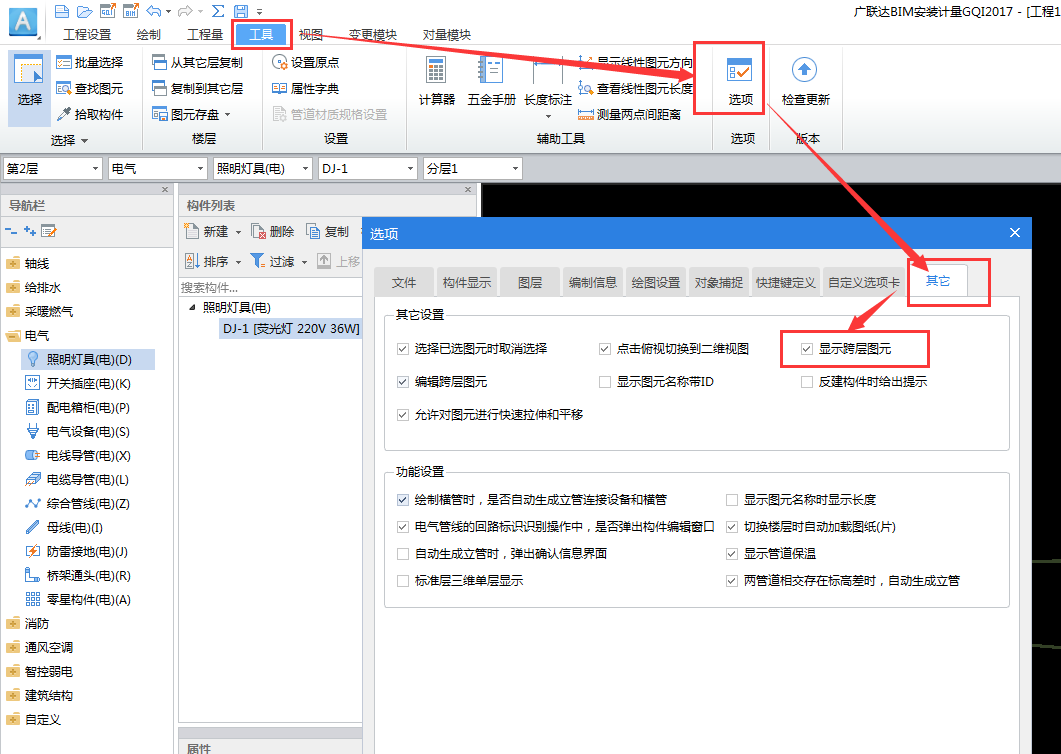Switch to the 工程设置 ribbon tab
This screenshot has width=1061, height=754.
click(x=87, y=35)
